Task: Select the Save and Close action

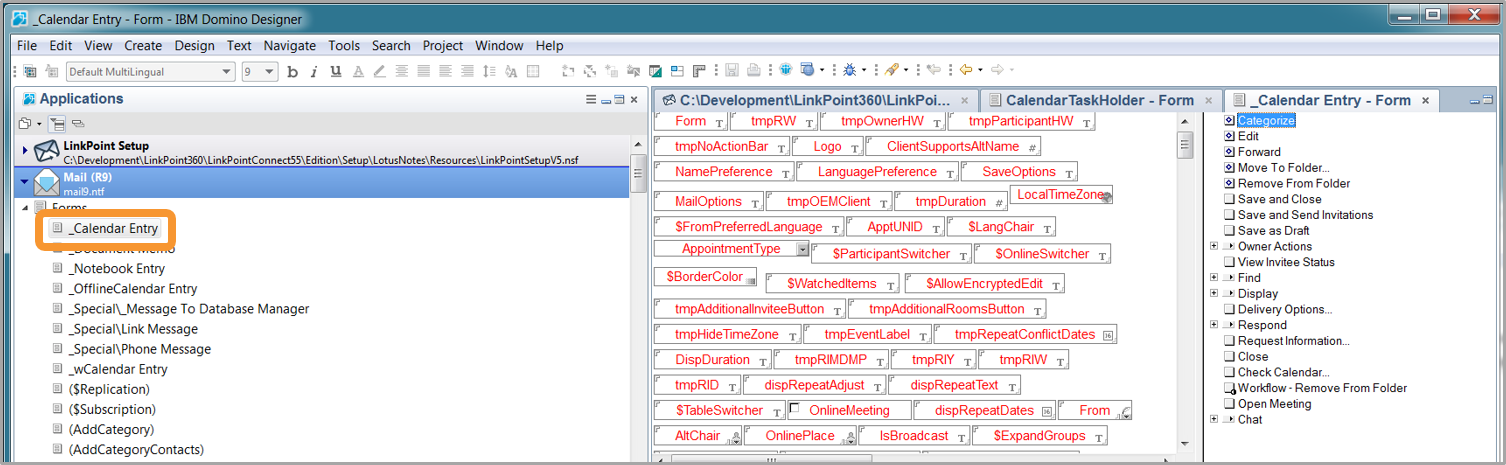Action: coord(1279,199)
